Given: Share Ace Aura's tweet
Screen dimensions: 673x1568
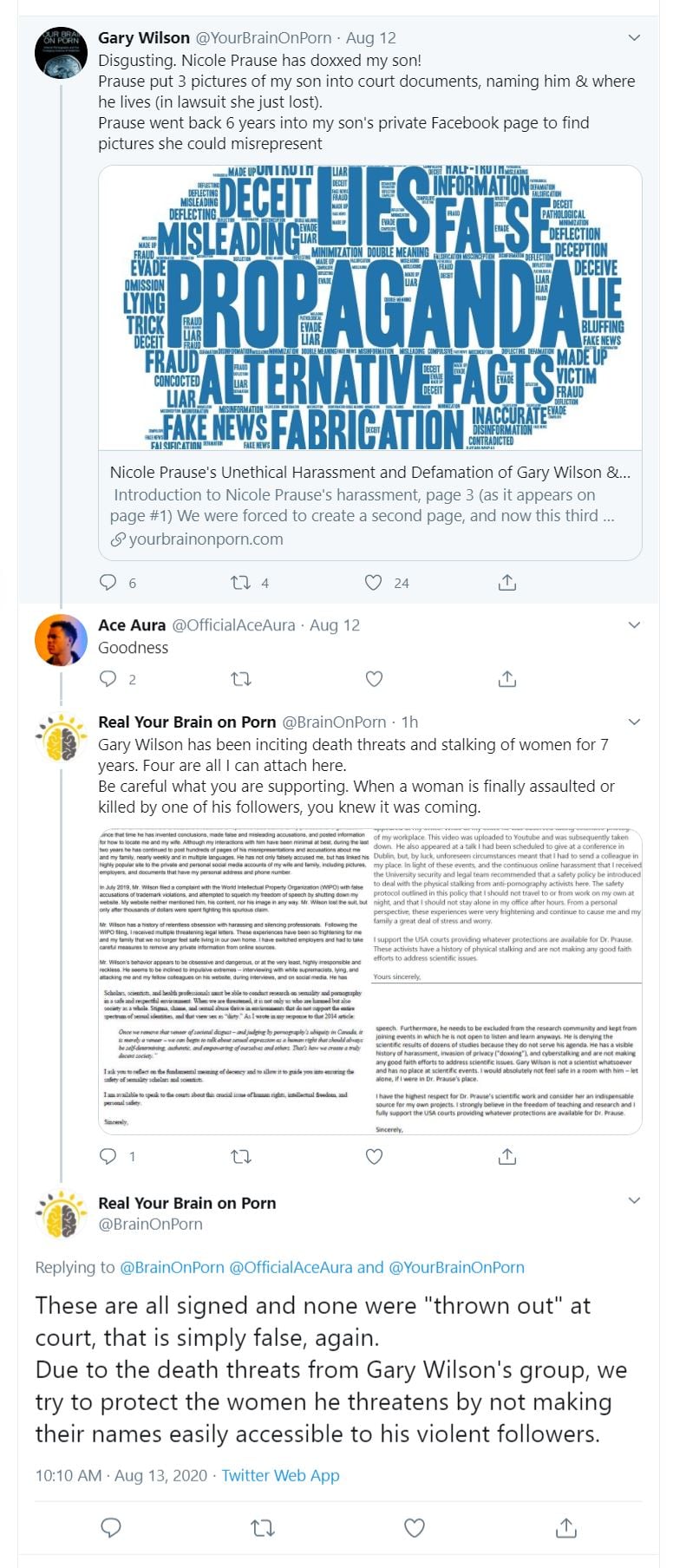Looking at the screenshot, I should [507, 678].
